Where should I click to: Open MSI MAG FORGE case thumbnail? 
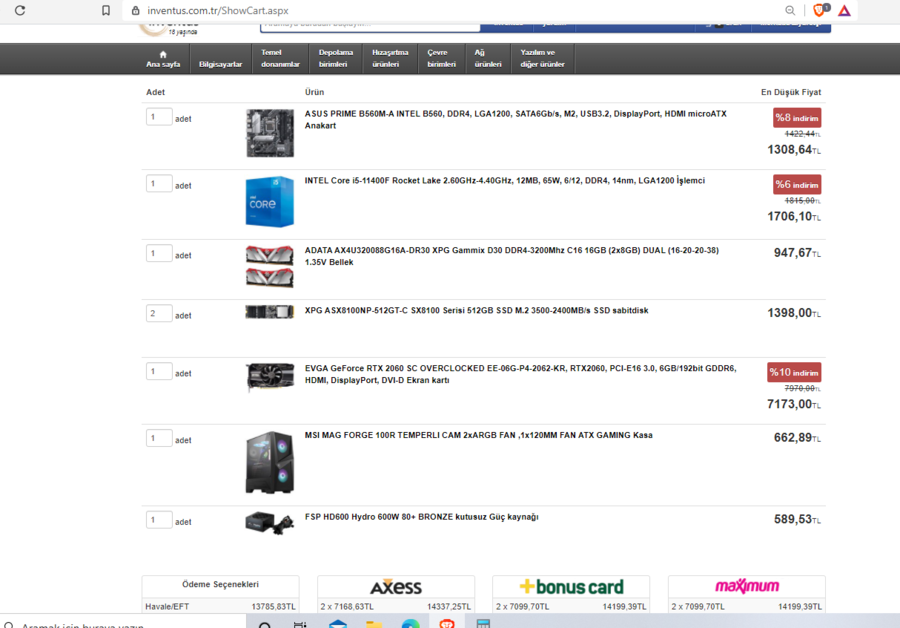coord(270,462)
